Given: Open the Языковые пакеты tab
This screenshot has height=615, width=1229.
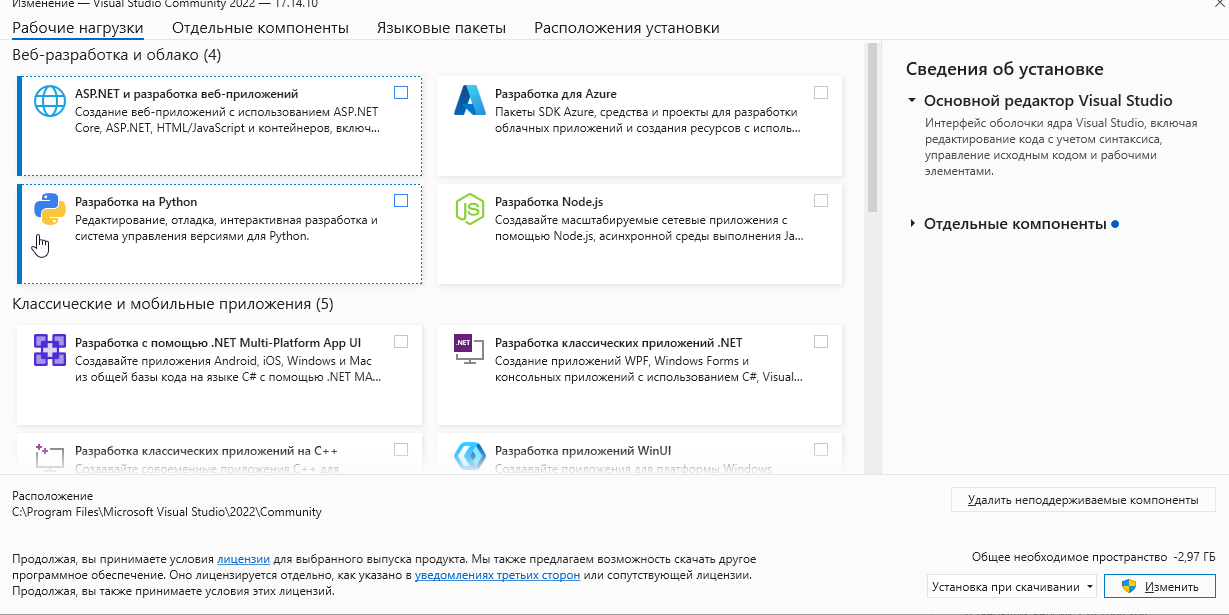Looking at the screenshot, I should click(441, 28).
